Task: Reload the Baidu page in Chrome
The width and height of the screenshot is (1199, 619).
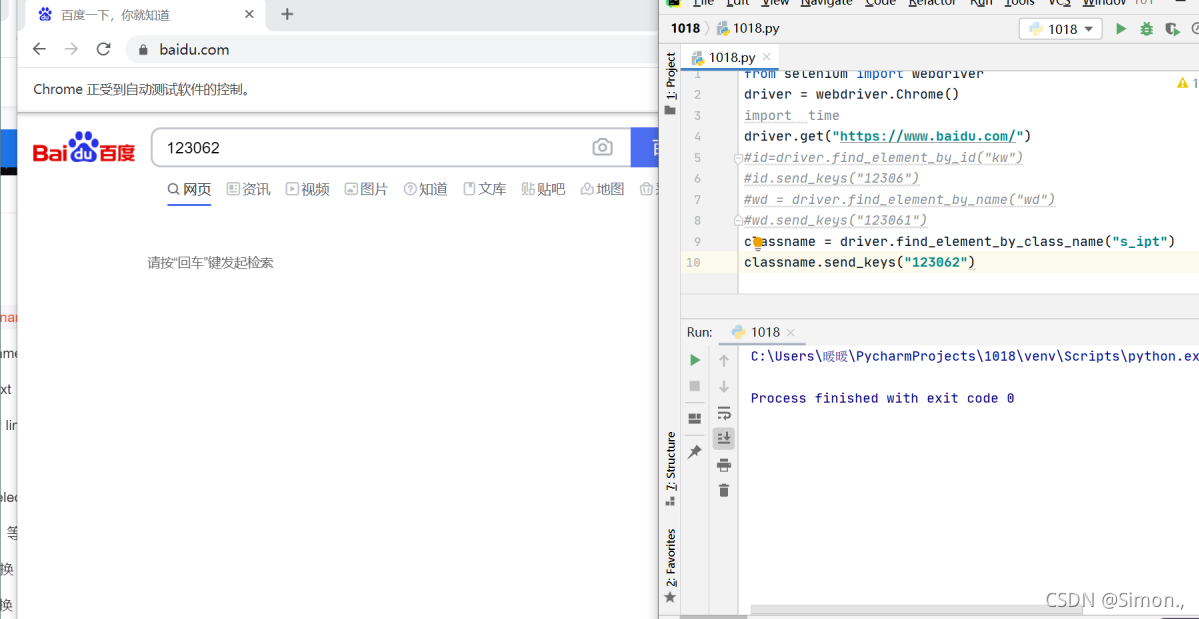Action: click(103, 50)
